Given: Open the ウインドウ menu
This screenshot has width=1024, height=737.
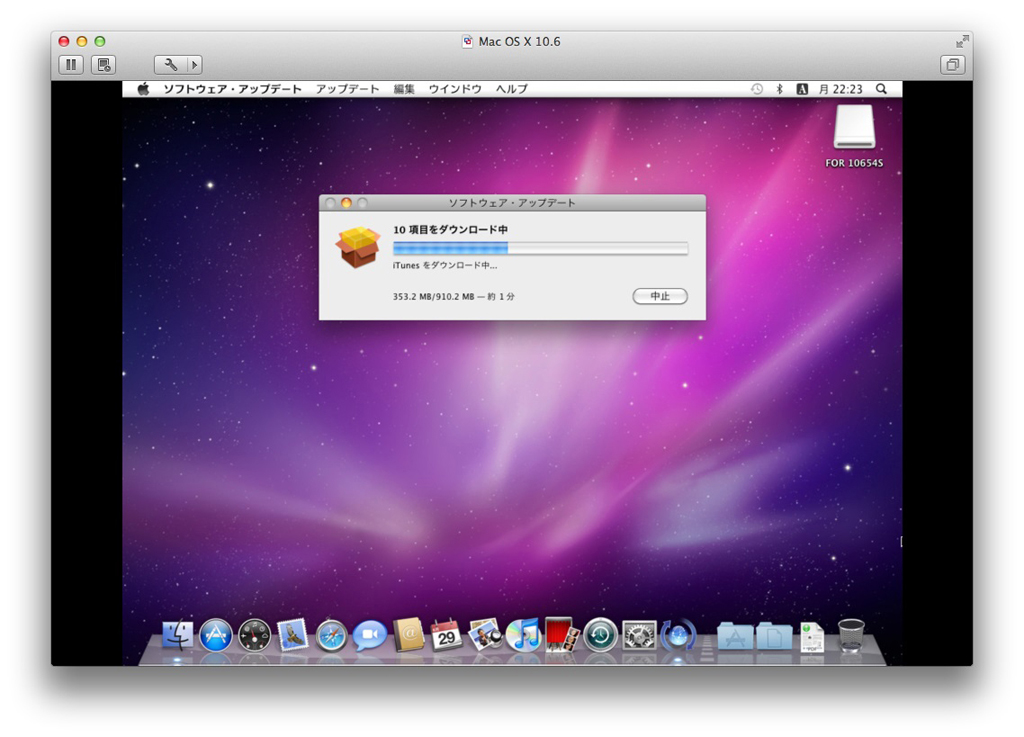Looking at the screenshot, I should (x=455, y=89).
